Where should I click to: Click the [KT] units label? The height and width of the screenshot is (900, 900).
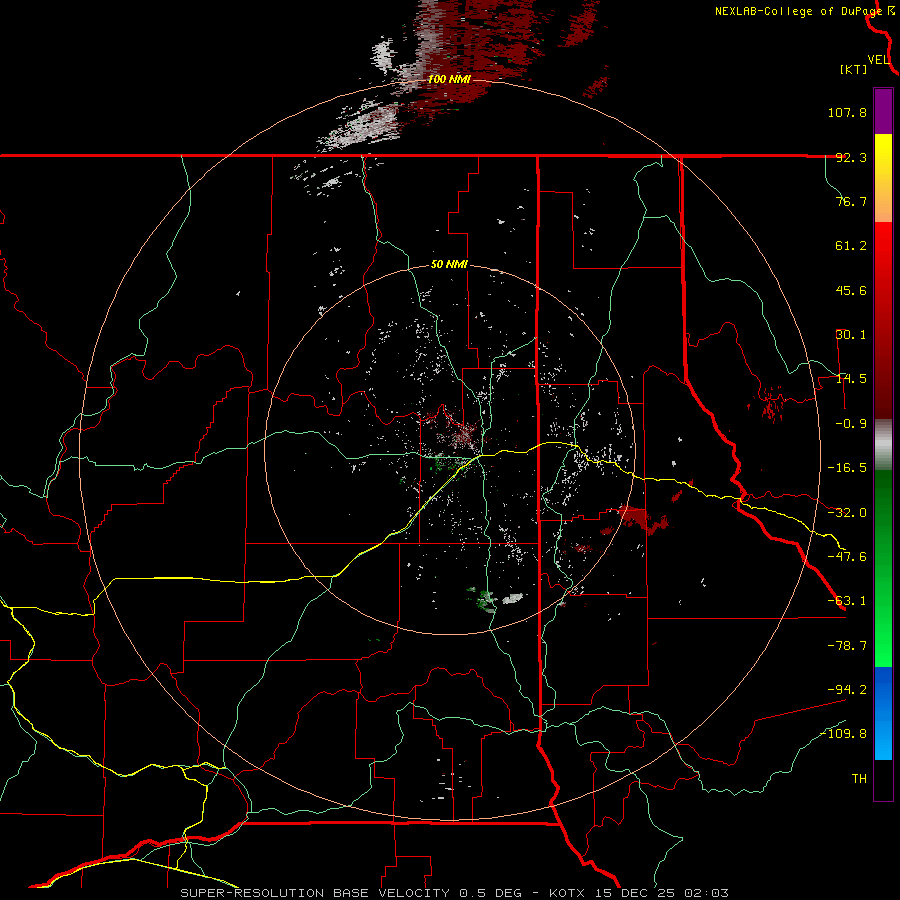point(854,69)
